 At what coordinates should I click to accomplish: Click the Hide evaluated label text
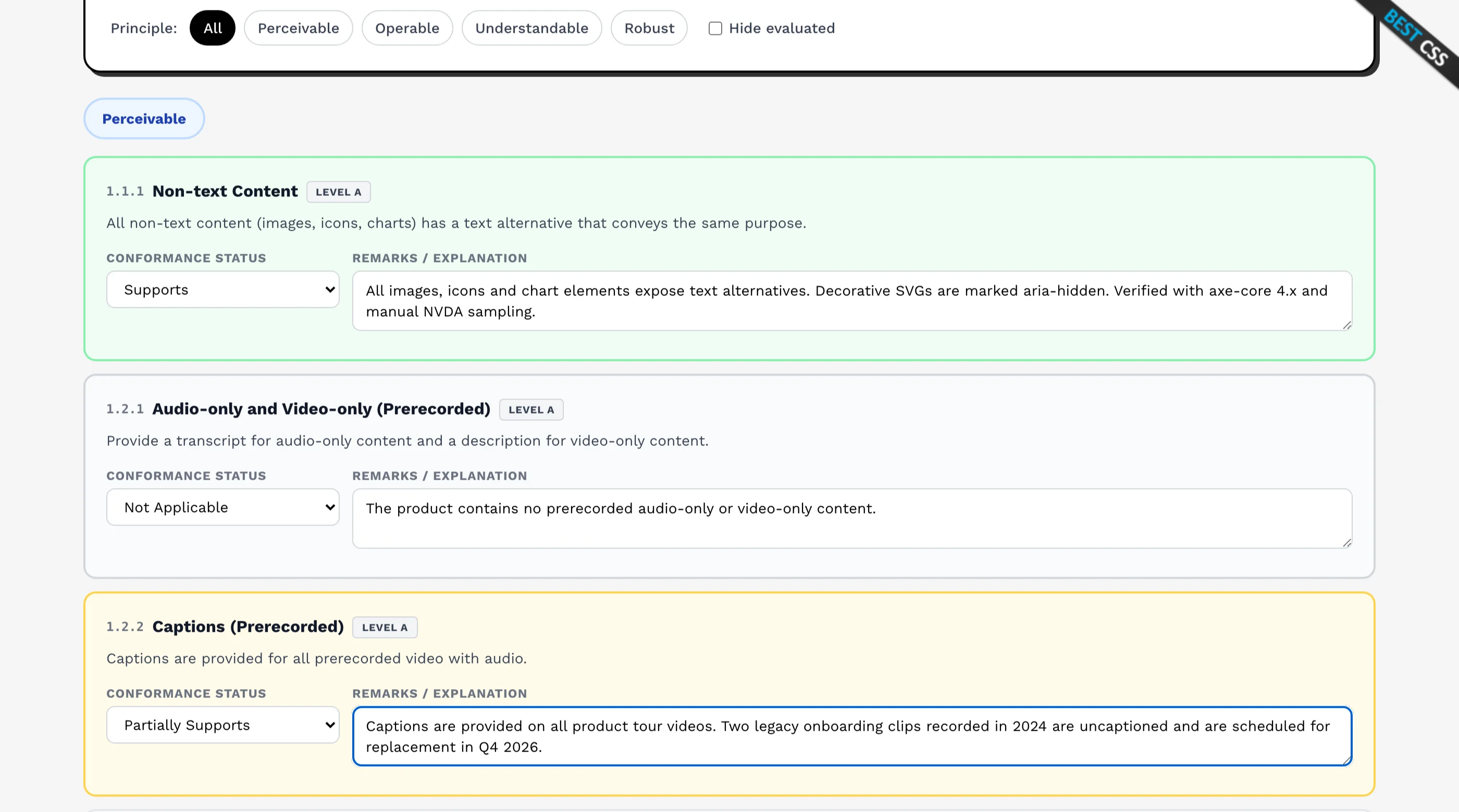point(782,28)
